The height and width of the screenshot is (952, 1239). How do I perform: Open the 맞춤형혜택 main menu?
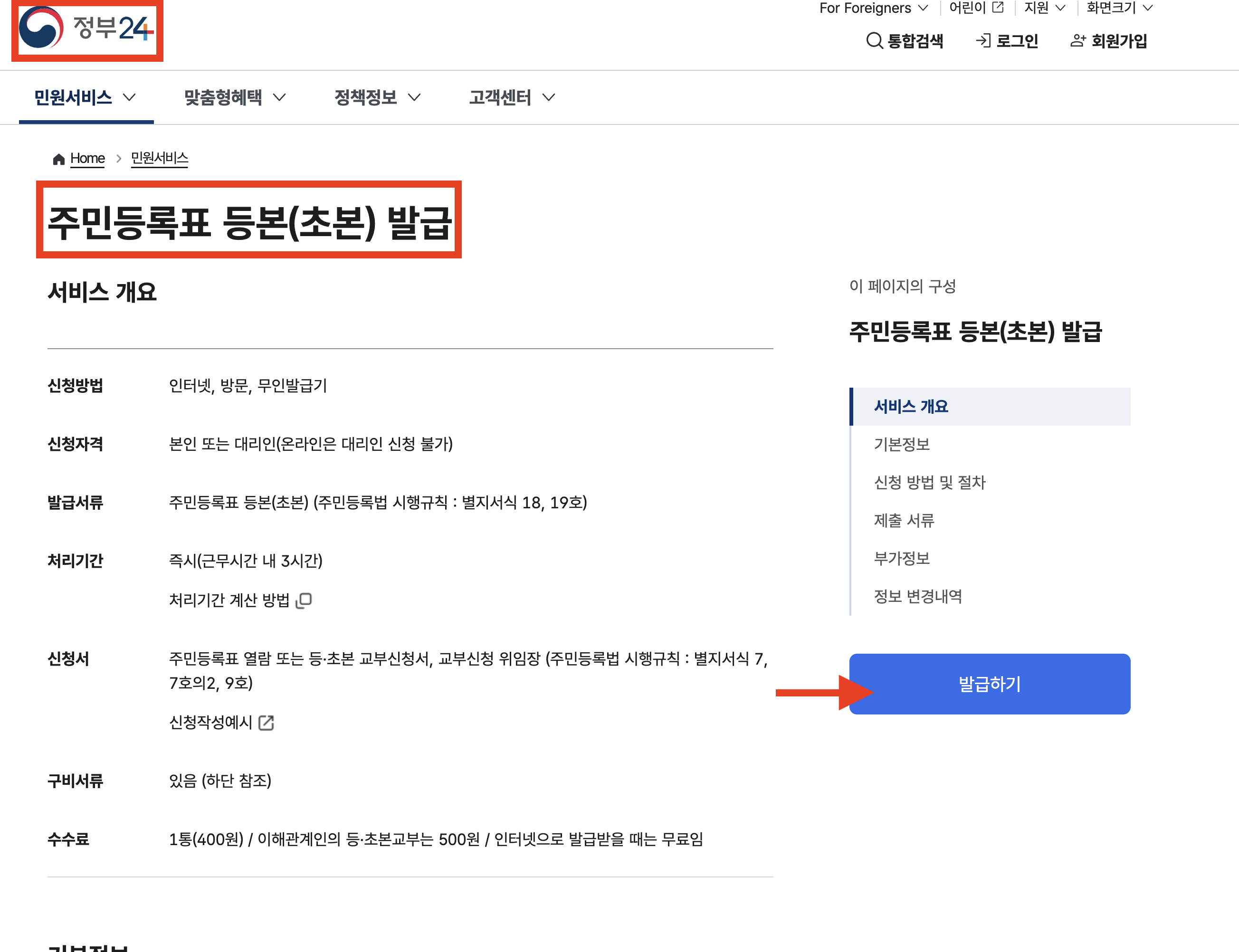(x=234, y=97)
